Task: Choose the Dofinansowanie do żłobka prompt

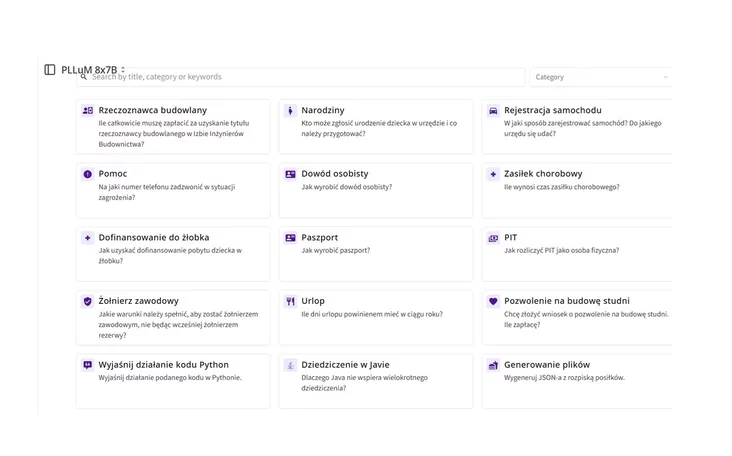Action: coord(172,253)
